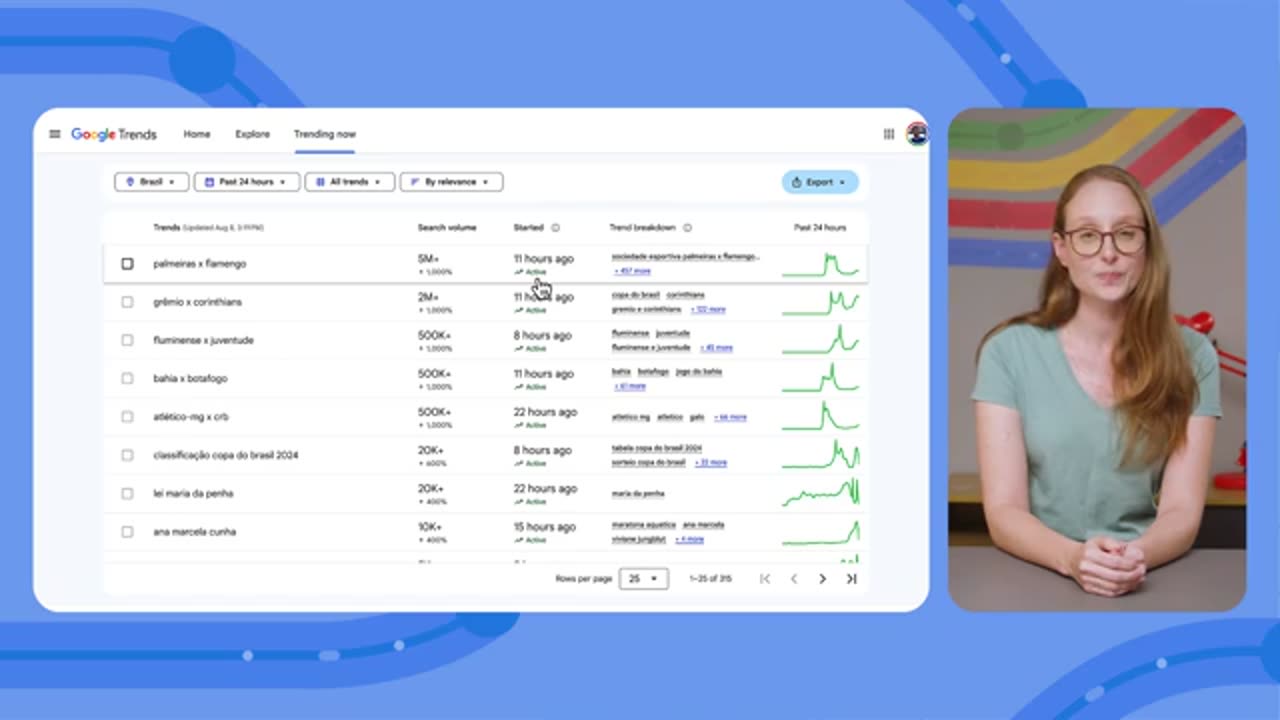
Task: Click the ana marcela cunha trend name
Action: [x=194, y=531]
